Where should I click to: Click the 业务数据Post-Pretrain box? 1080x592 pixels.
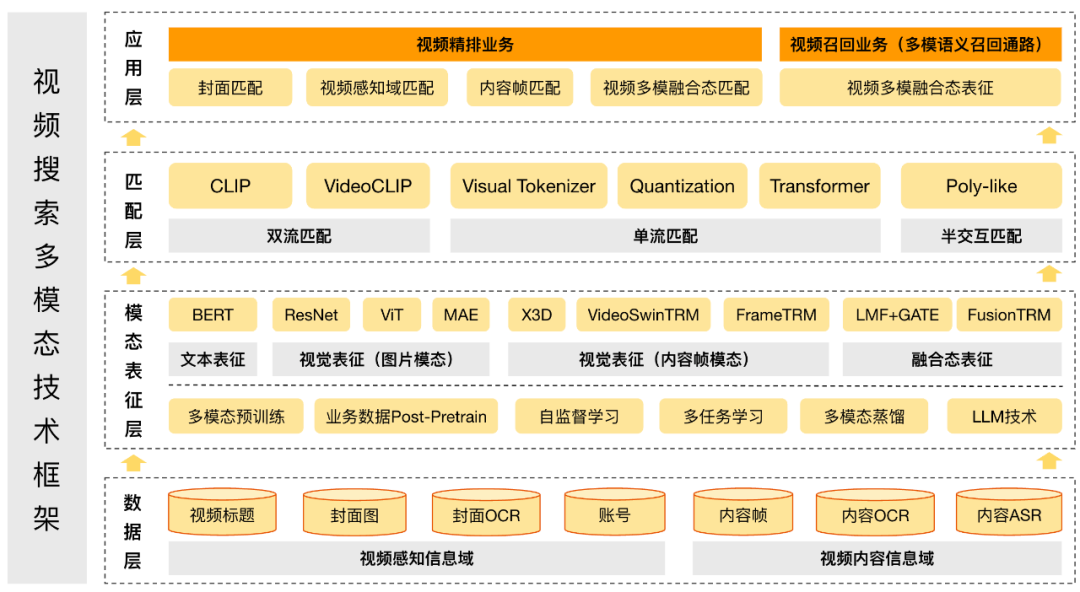(406, 416)
